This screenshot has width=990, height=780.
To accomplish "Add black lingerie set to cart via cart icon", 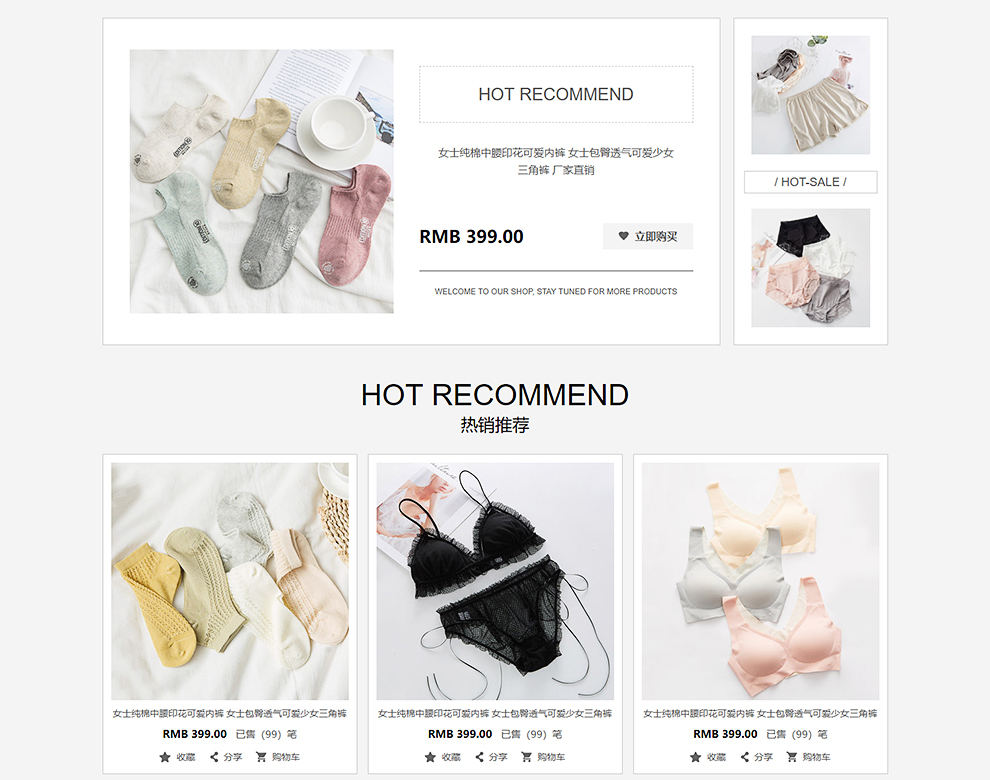I will [526, 757].
